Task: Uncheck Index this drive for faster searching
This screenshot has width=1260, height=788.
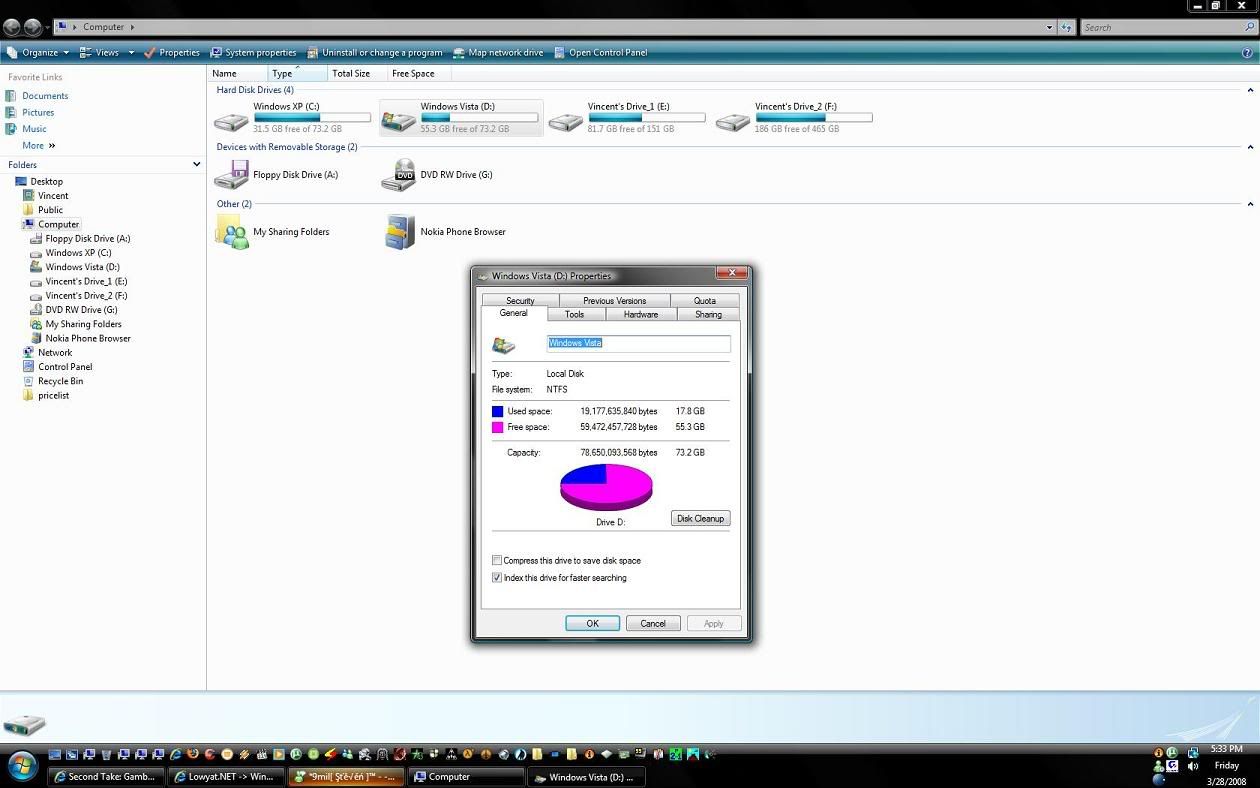Action: pos(497,578)
